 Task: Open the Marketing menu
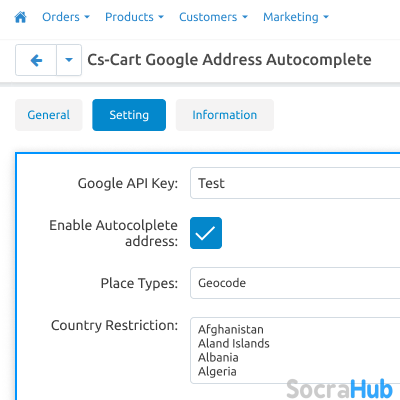coord(296,17)
